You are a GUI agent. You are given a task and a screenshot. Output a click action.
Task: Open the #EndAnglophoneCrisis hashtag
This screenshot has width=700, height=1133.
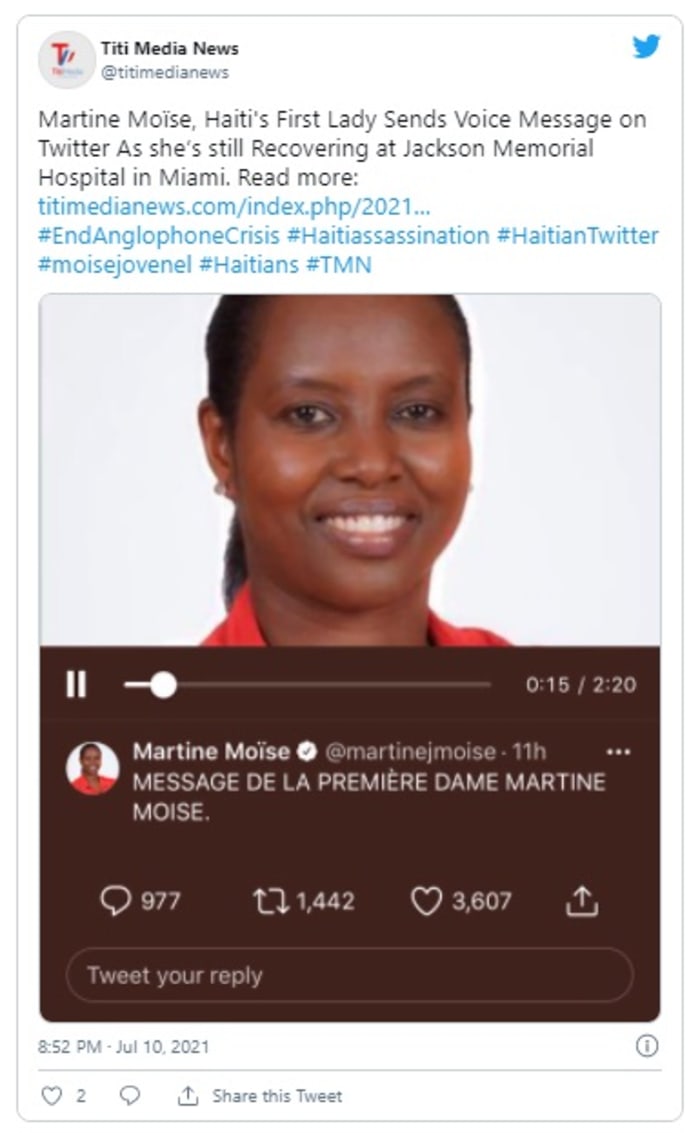[159, 236]
